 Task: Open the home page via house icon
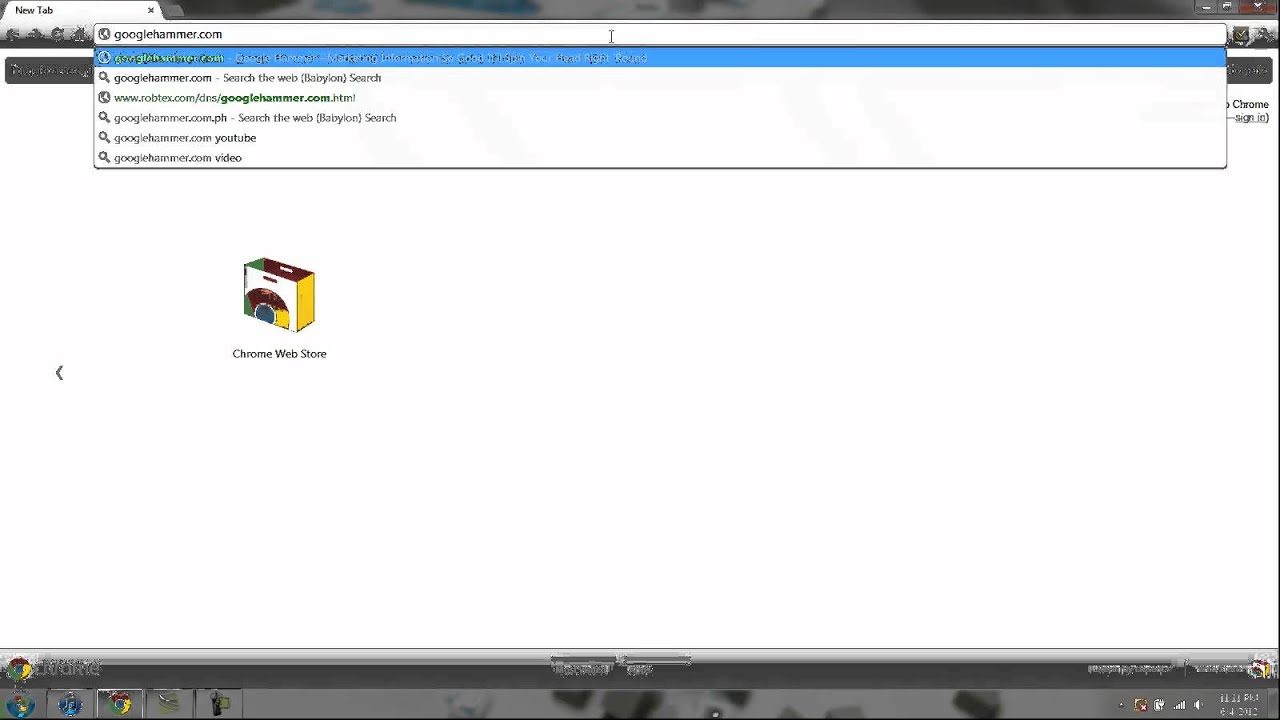coord(79,34)
